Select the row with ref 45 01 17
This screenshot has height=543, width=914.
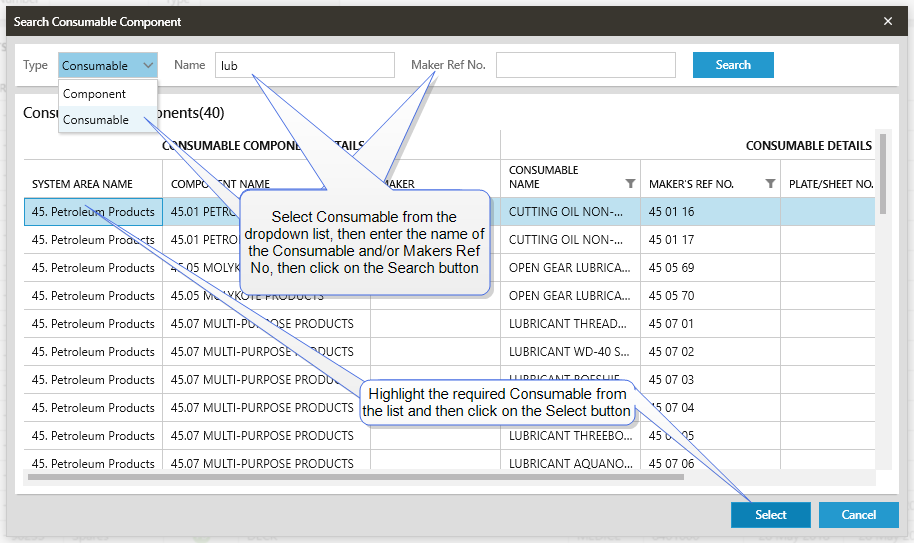tap(449, 239)
